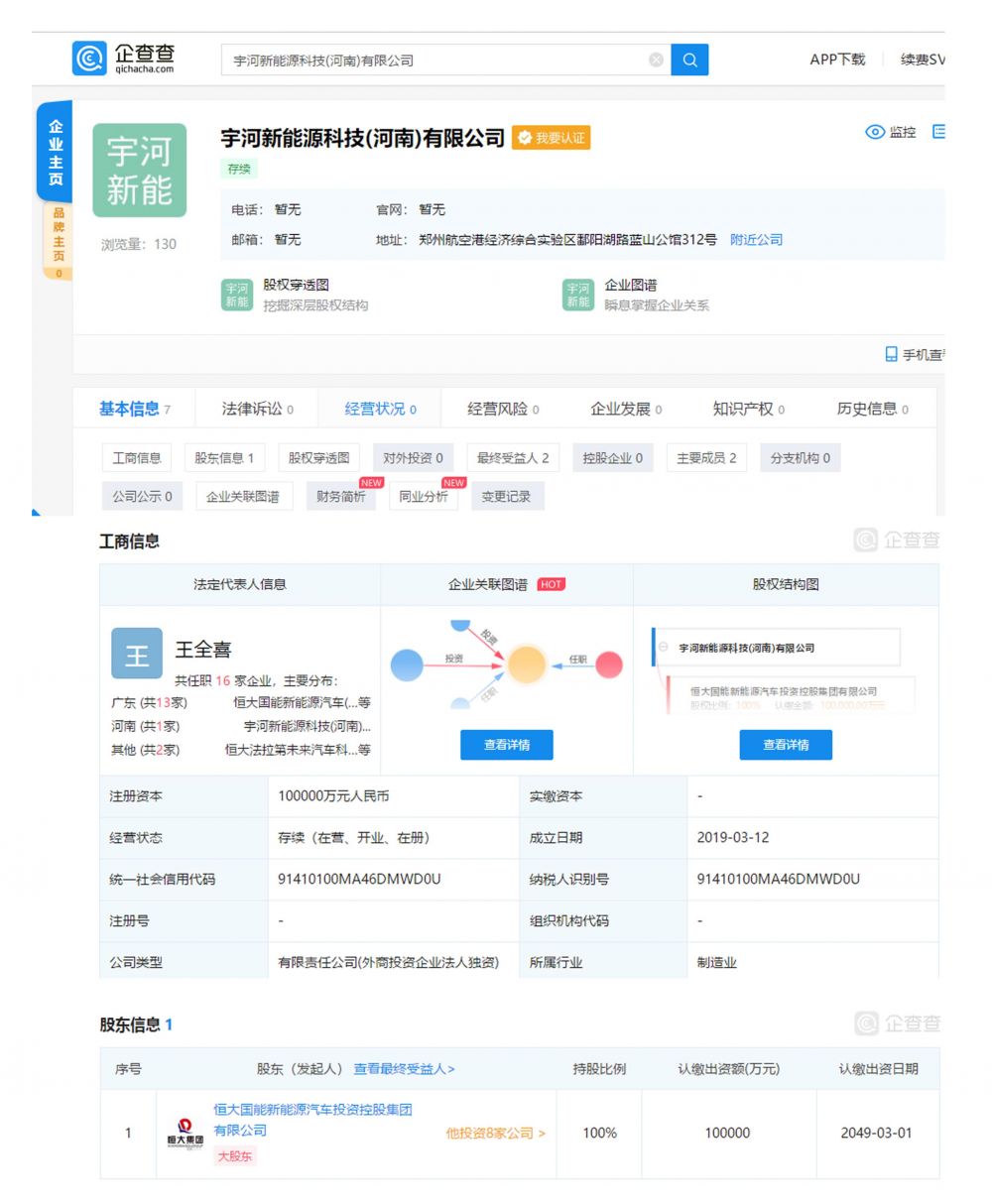The width and height of the screenshot is (992, 1204).
Task: Expand 他投资8家公司 arrow link
Action: click(x=495, y=1133)
